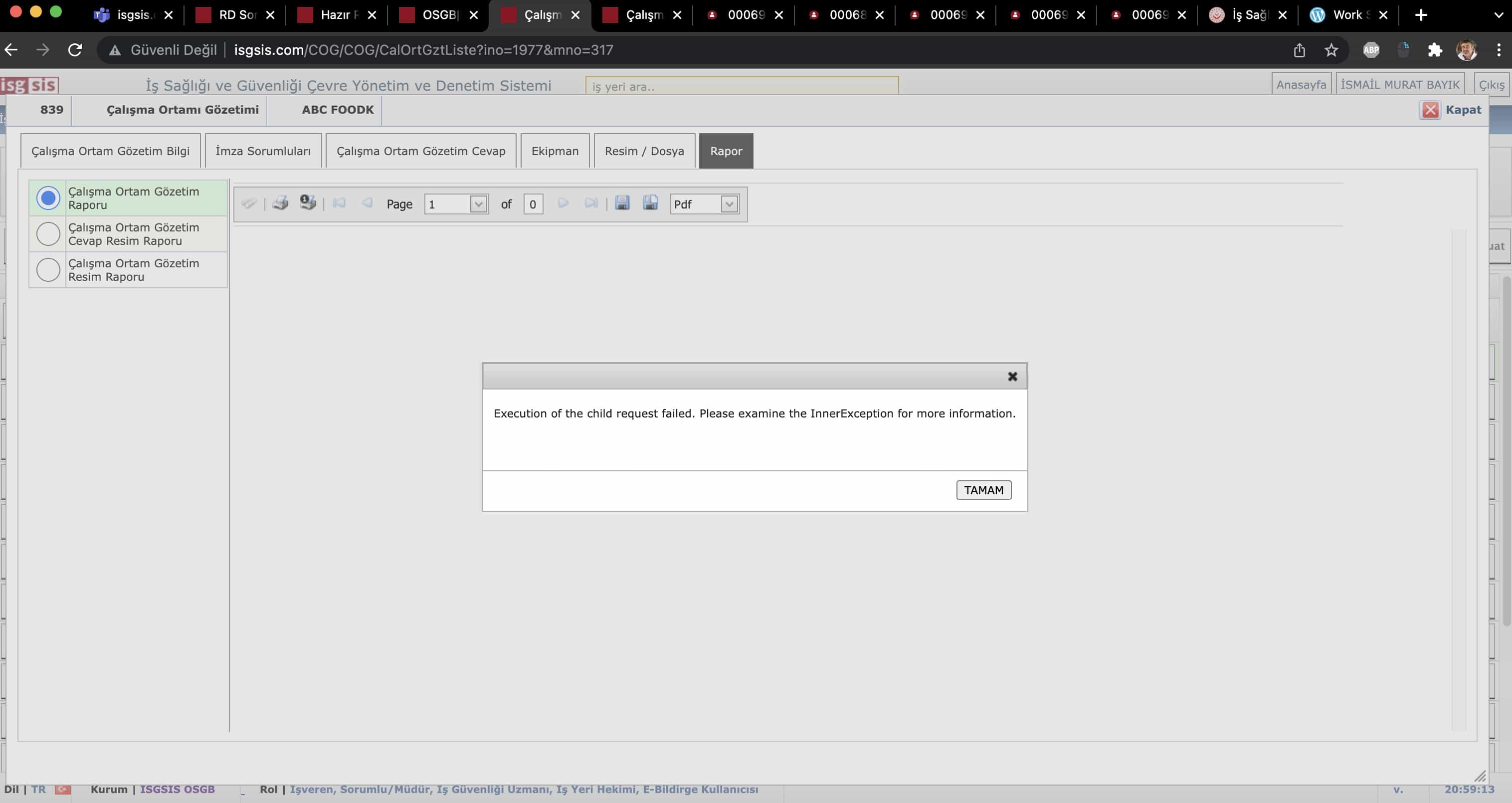
Task: Expand the browser tab list chevron
Action: point(1498,14)
